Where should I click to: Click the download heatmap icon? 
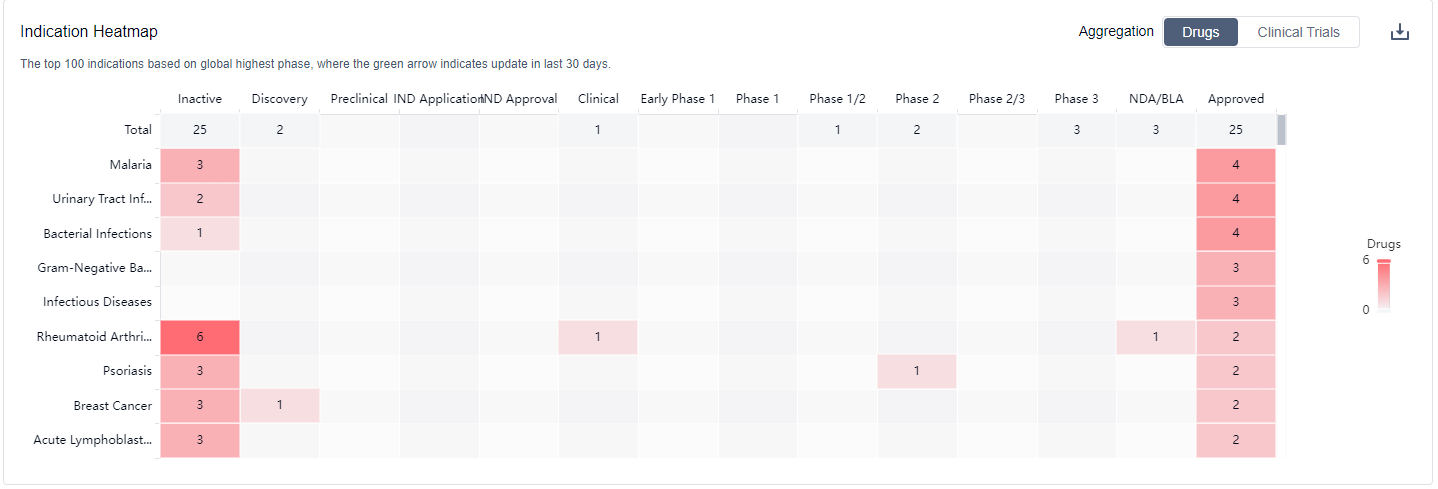(x=1399, y=32)
